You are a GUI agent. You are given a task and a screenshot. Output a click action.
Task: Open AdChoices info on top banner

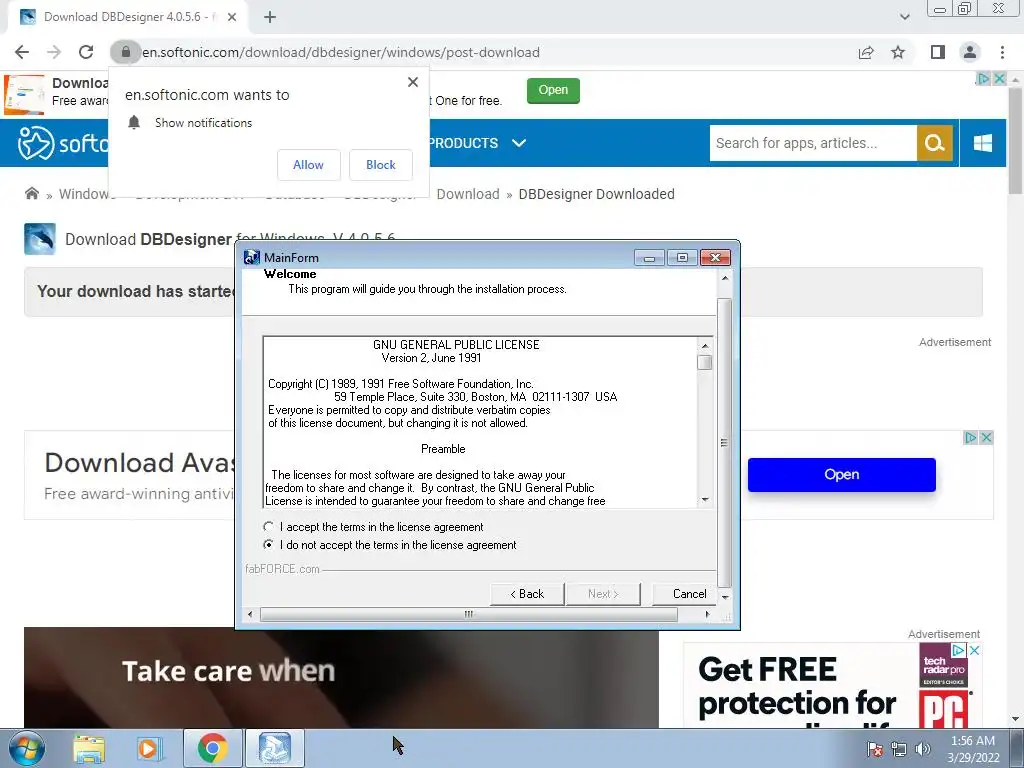coord(983,78)
